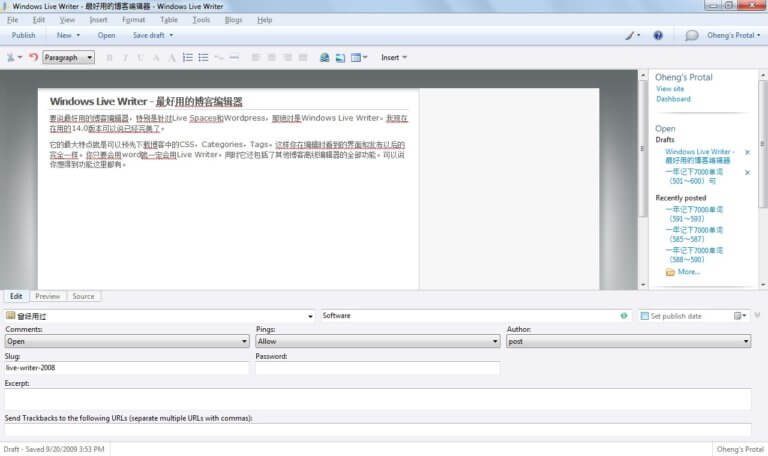Open the pen/edit tools icon top right
The width and height of the screenshot is (768, 456).
pyautogui.click(x=632, y=35)
